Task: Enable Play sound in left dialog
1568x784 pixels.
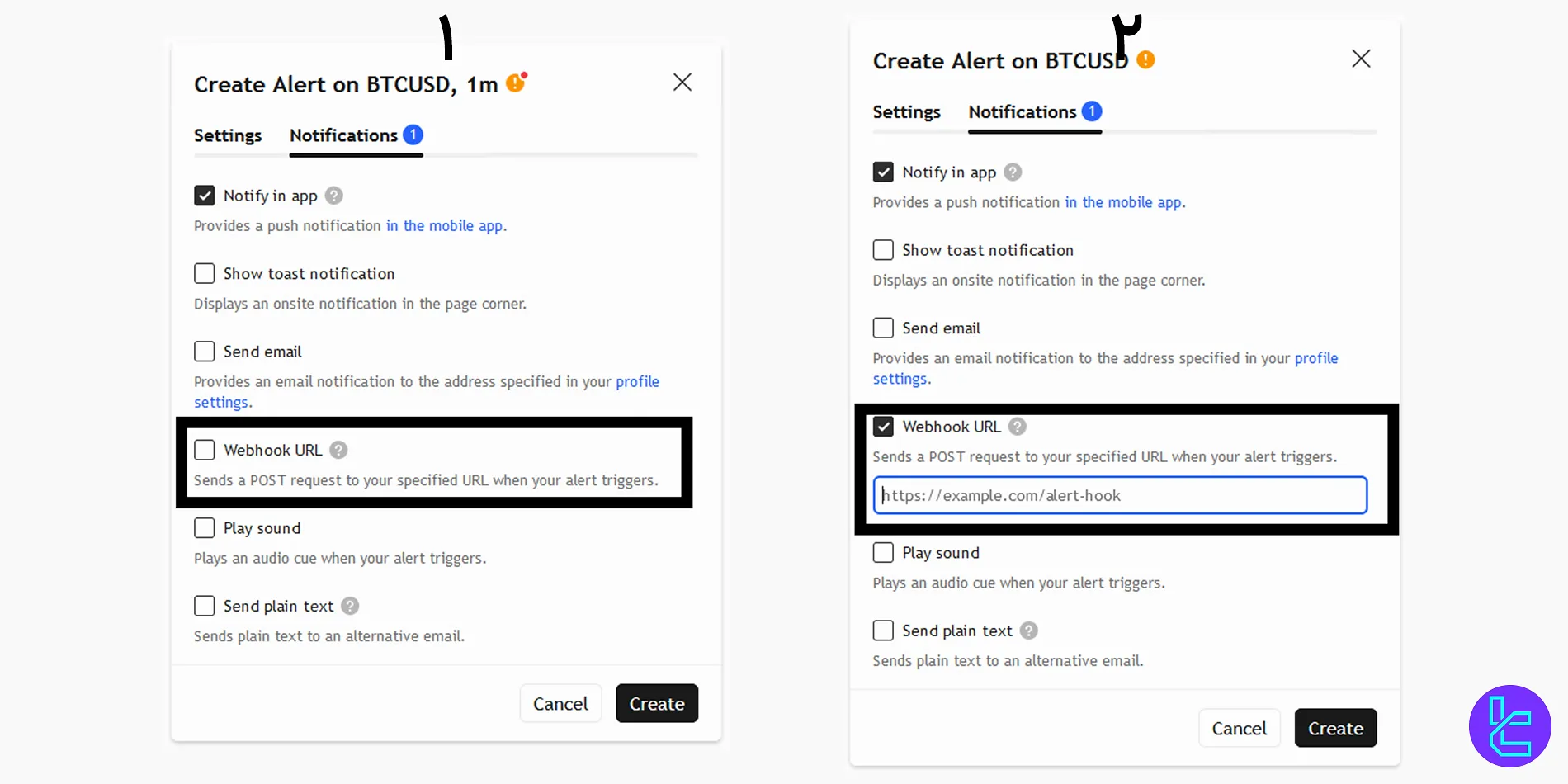Action: tap(205, 528)
